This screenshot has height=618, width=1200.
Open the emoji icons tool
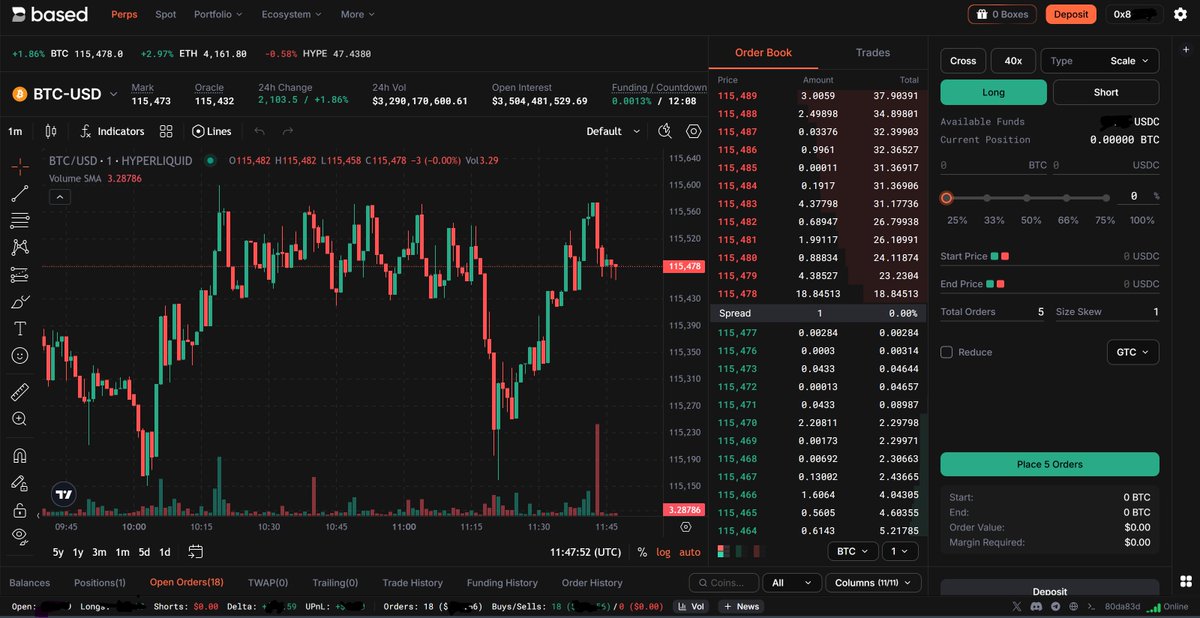[x=20, y=355]
